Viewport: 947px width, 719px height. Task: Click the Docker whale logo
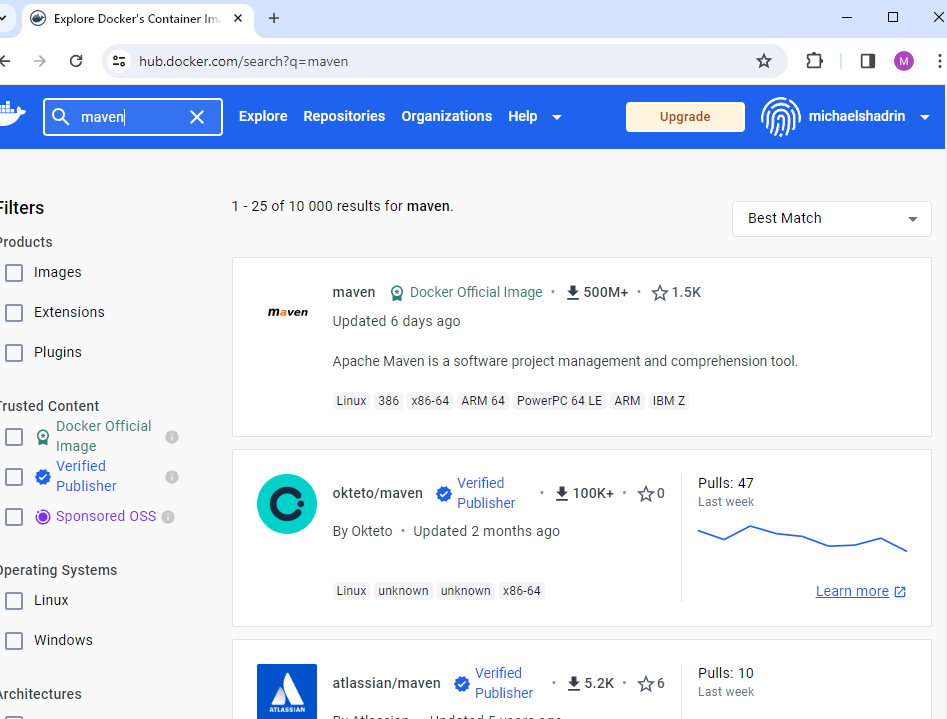coord(12,113)
